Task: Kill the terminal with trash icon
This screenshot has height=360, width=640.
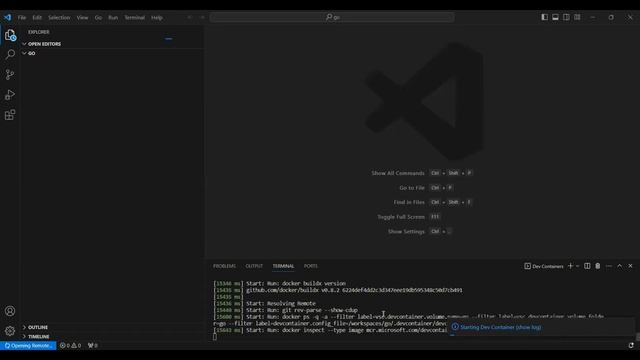Action: [x=598, y=266]
